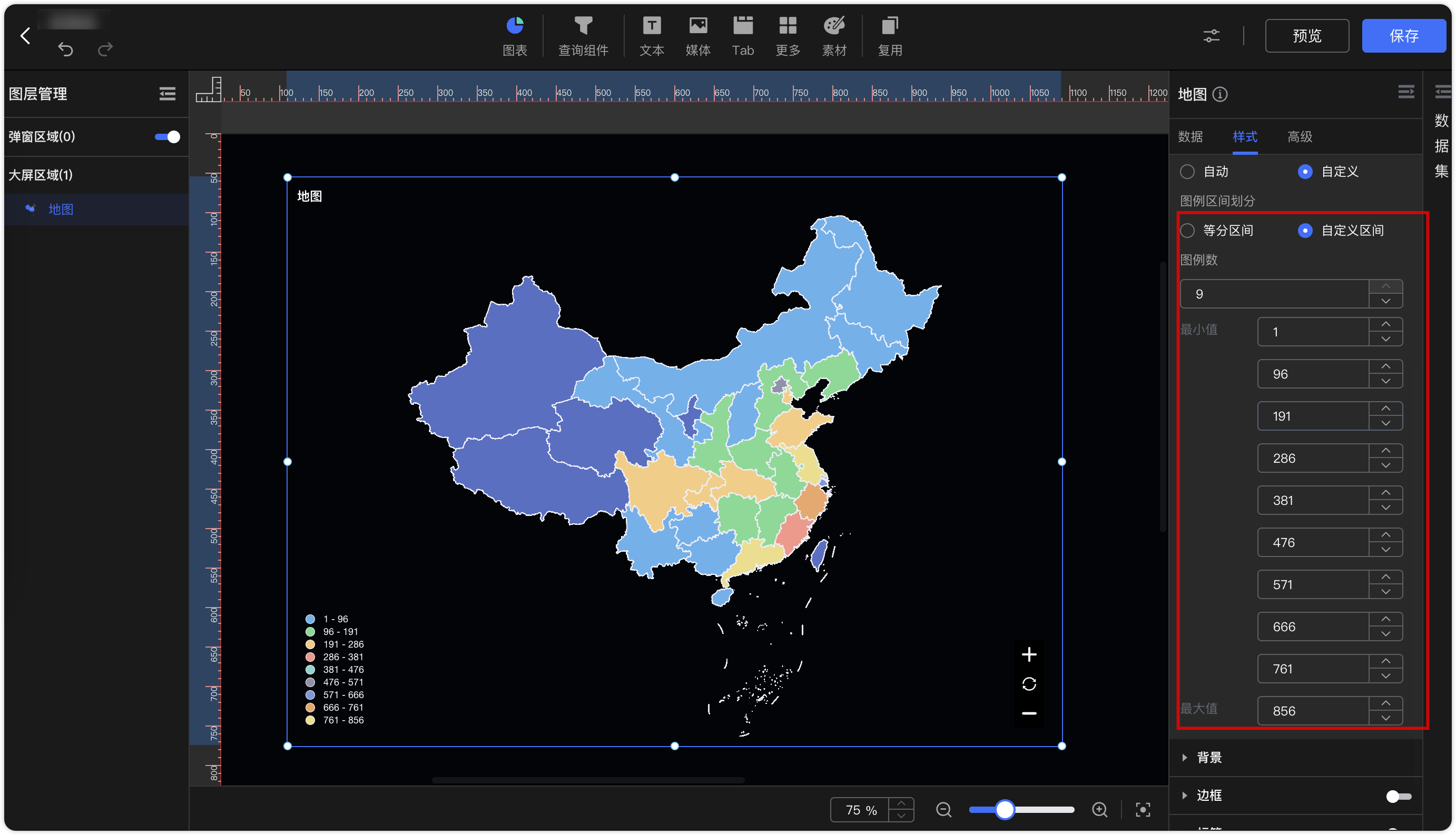Open the 媒体 media menu
The width and height of the screenshot is (1456, 835).
[697, 36]
